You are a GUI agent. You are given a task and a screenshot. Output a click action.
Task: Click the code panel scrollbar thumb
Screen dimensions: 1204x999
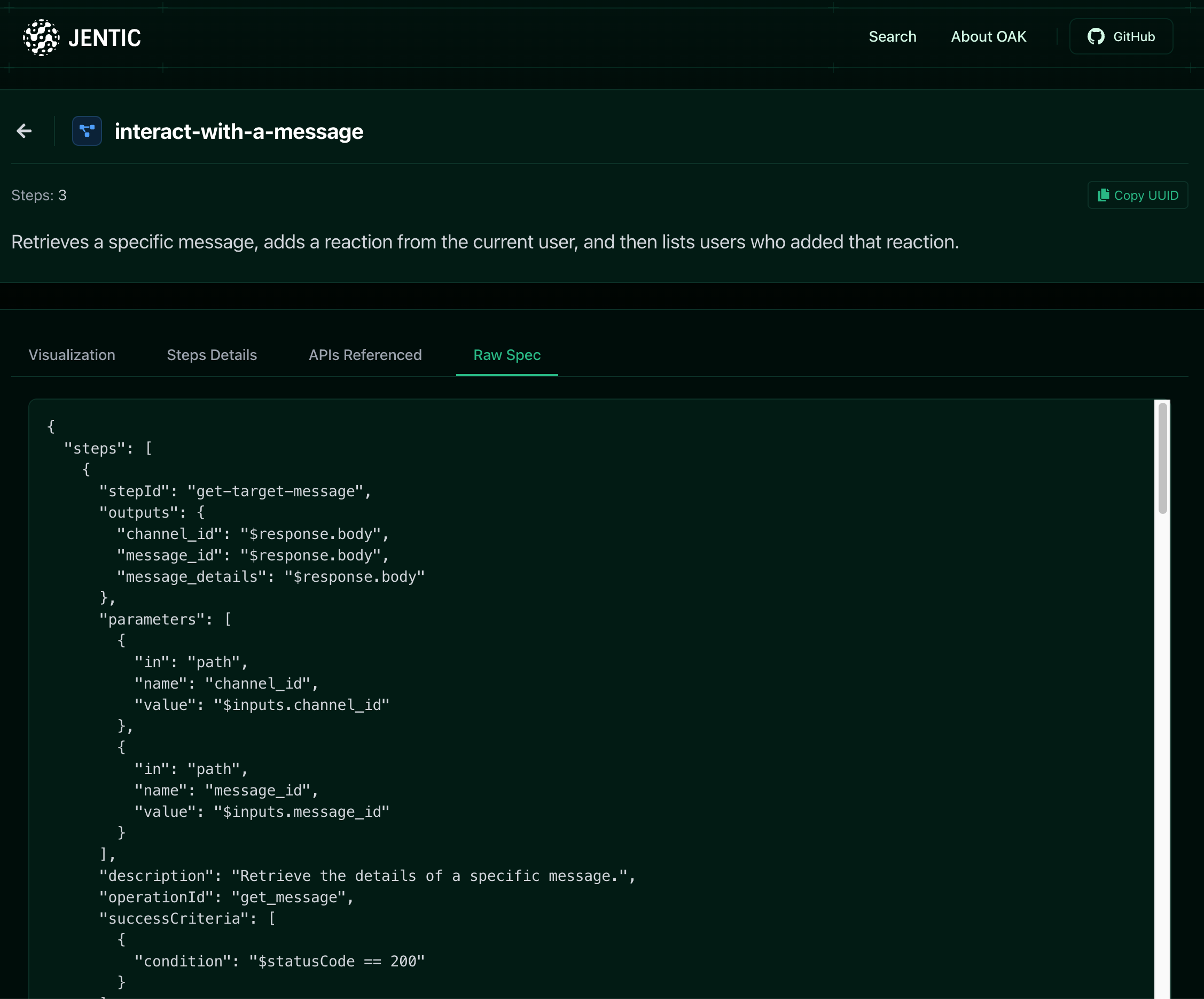point(1163,458)
